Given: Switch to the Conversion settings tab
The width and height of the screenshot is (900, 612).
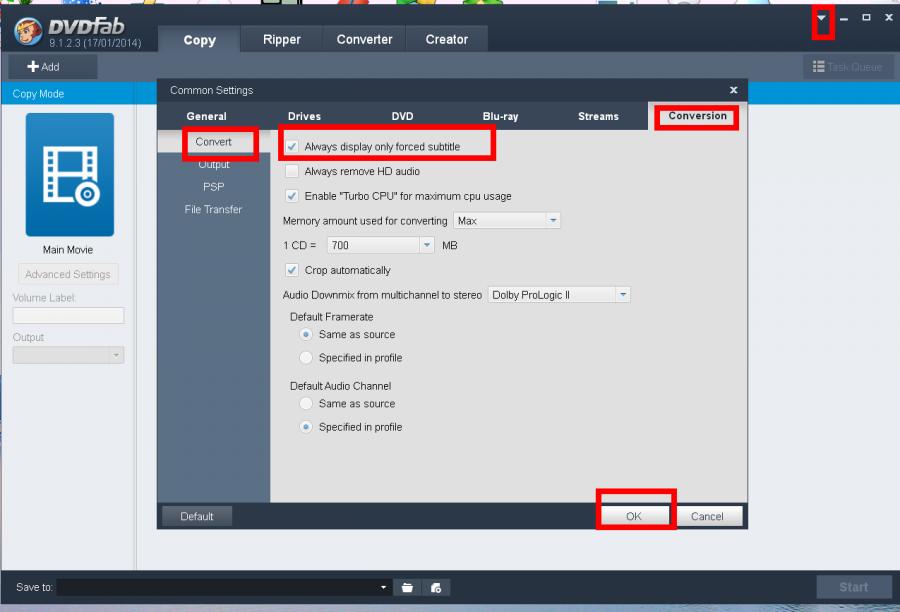Looking at the screenshot, I should click(x=697, y=116).
